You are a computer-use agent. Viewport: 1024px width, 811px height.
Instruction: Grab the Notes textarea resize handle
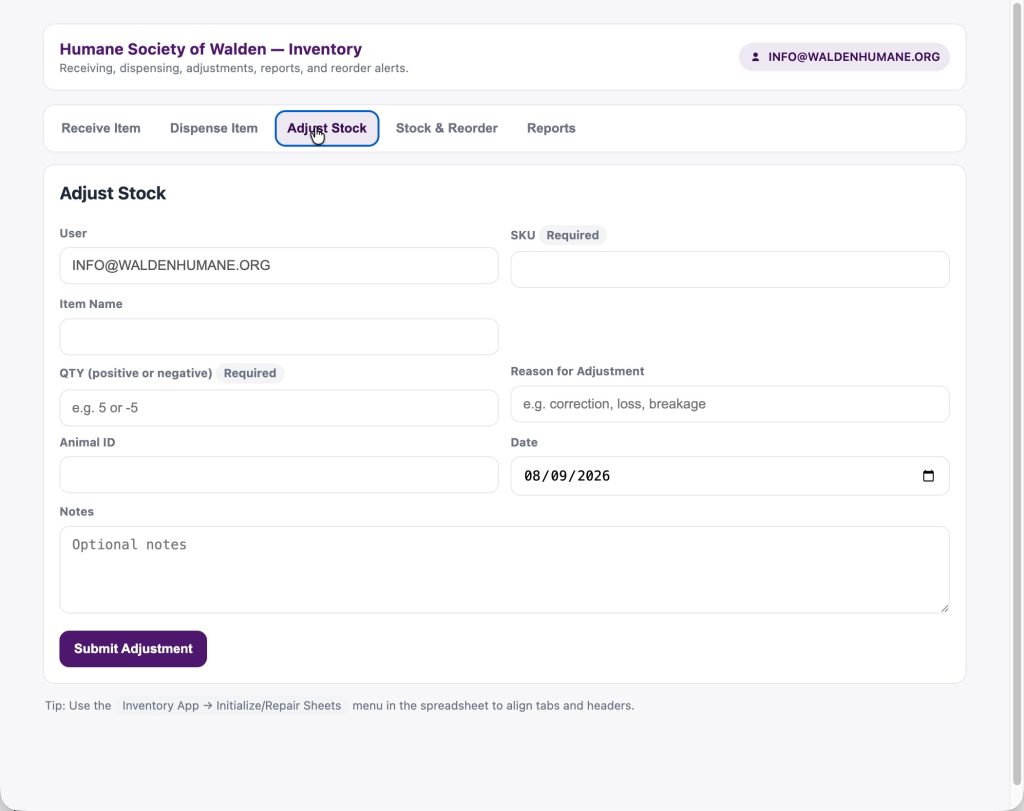tap(944, 607)
